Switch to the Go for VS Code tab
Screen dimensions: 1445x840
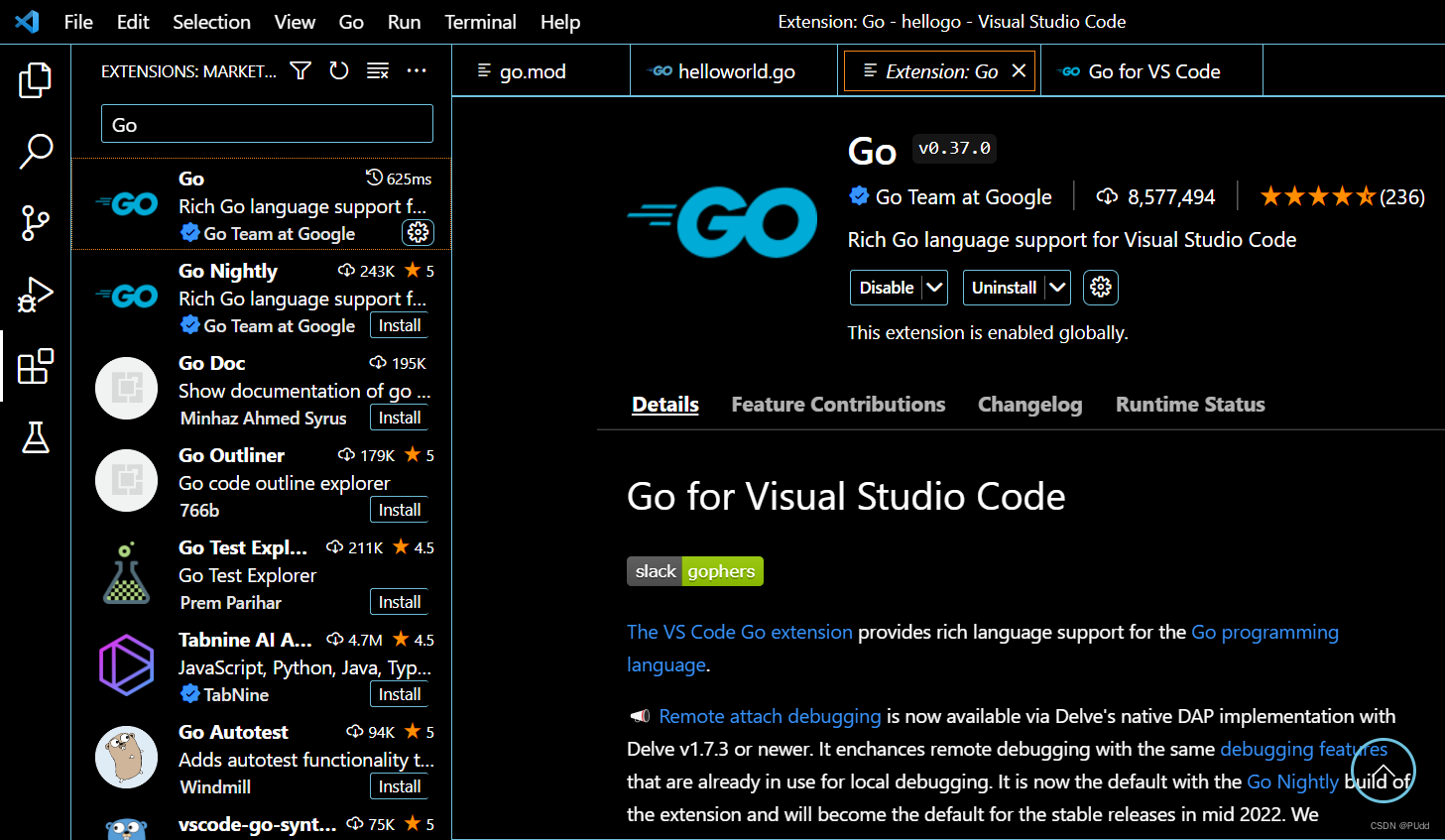tap(1152, 71)
